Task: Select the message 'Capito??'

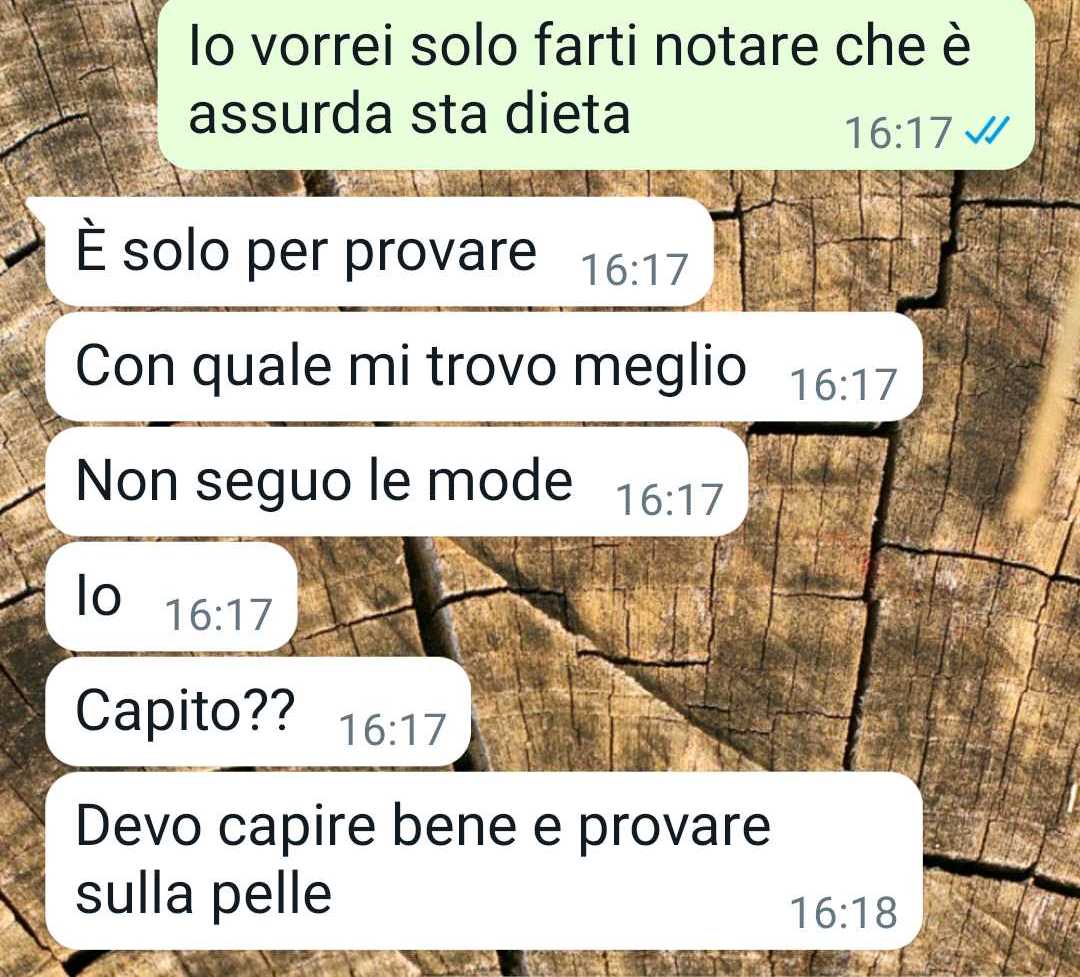Action: pyautogui.click(x=258, y=712)
